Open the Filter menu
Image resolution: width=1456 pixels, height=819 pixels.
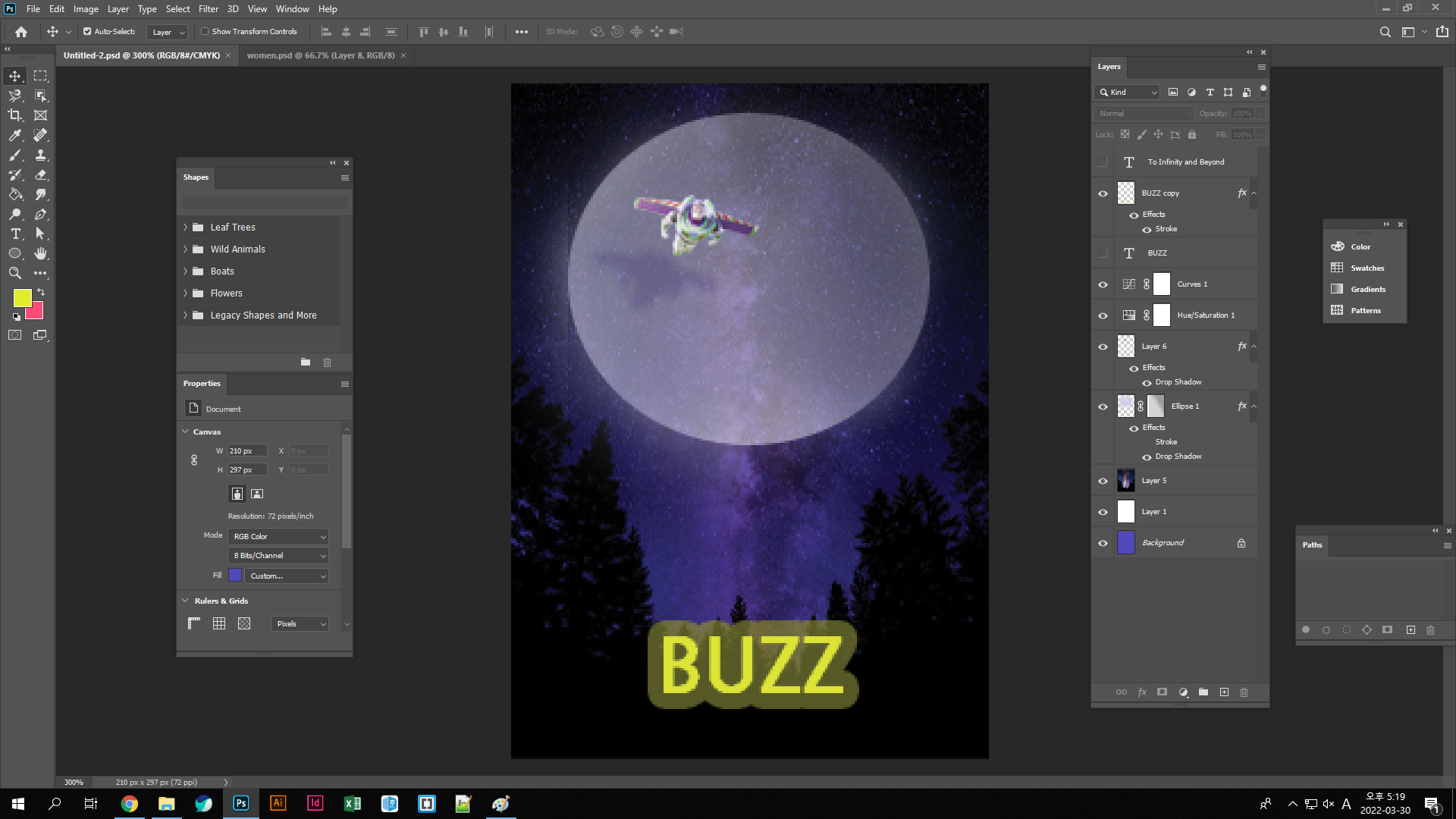pyautogui.click(x=208, y=9)
